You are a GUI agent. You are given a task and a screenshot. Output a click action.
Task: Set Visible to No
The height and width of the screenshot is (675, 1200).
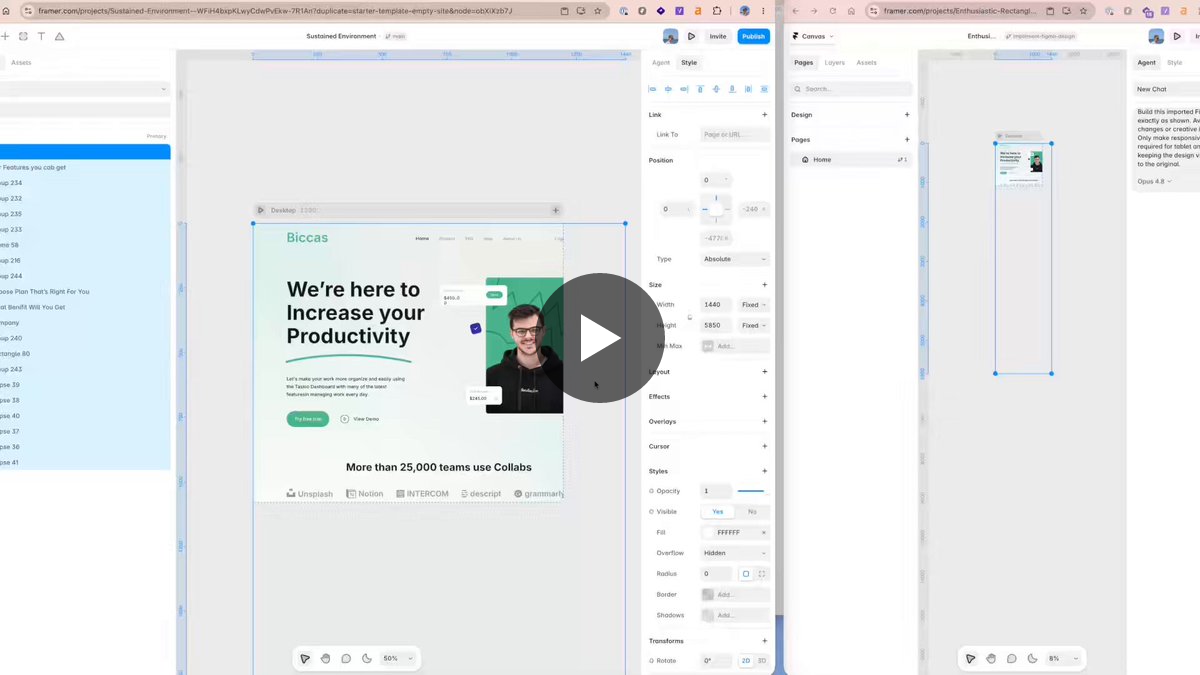coord(752,512)
